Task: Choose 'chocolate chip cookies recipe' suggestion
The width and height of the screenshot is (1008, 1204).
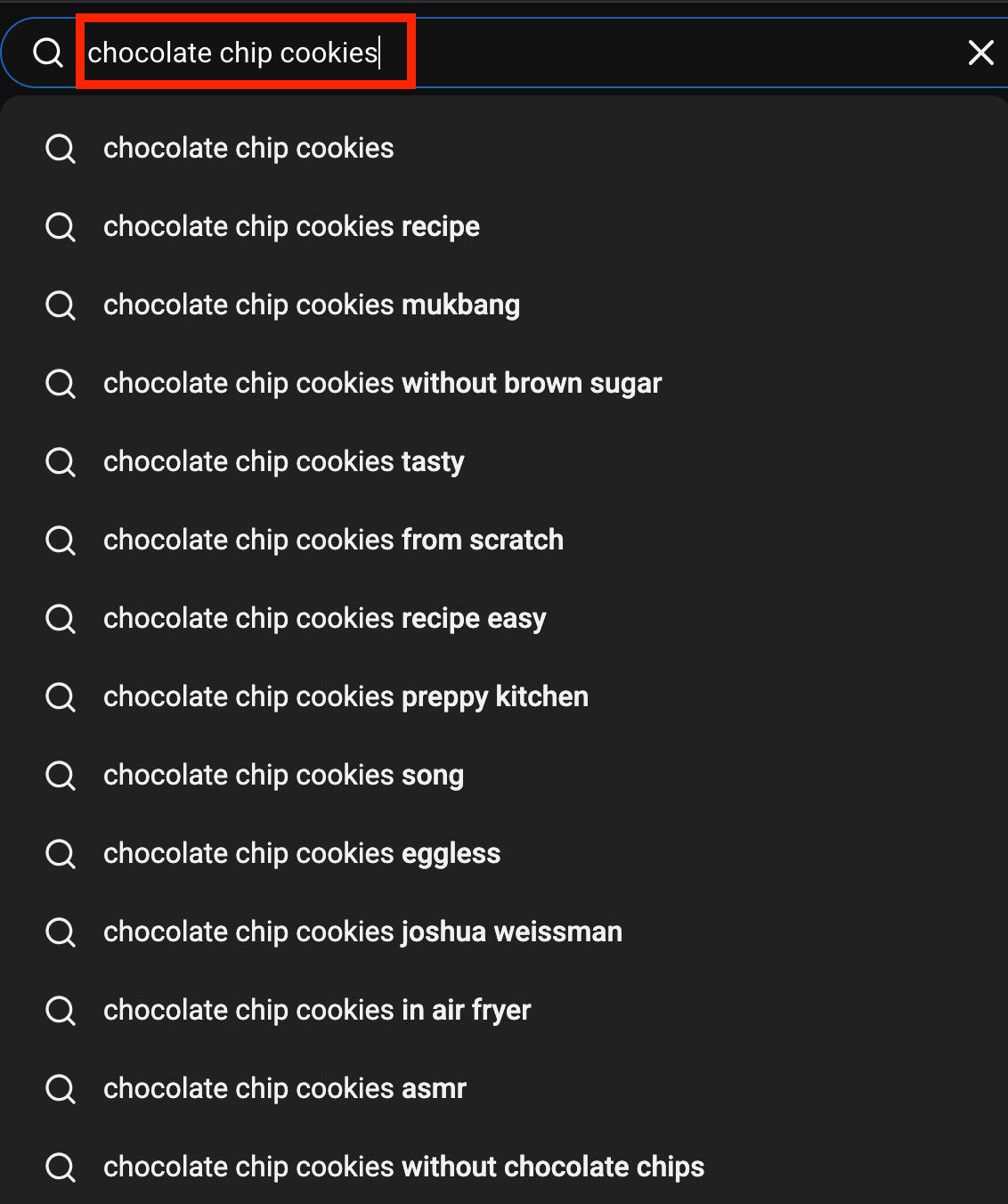Action: [291, 226]
